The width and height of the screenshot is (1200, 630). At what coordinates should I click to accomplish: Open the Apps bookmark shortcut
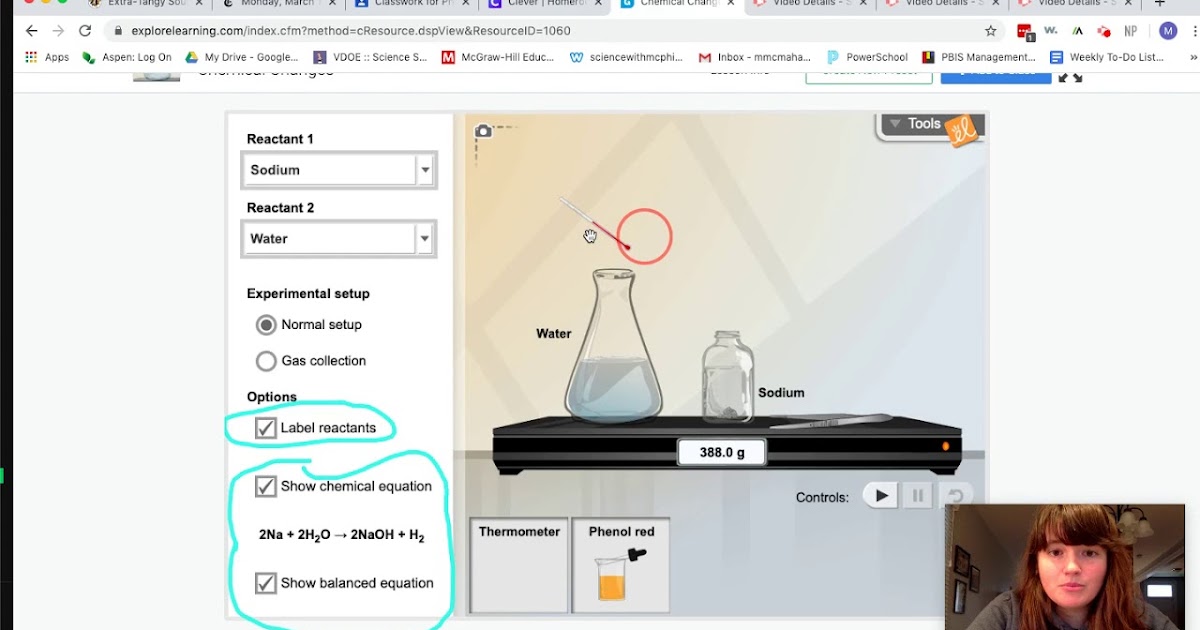(47, 57)
